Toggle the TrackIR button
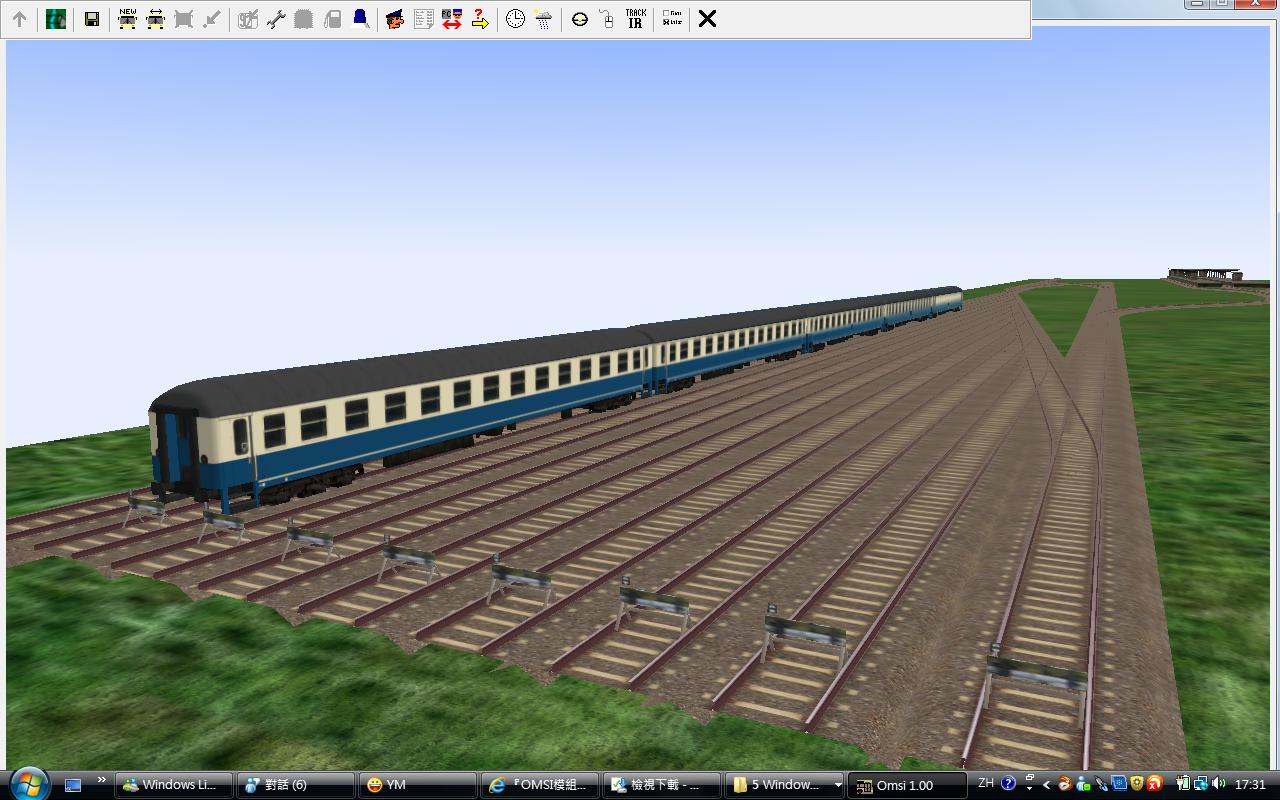Screen dimensions: 1280x800 pyautogui.click(x=635, y=19)
